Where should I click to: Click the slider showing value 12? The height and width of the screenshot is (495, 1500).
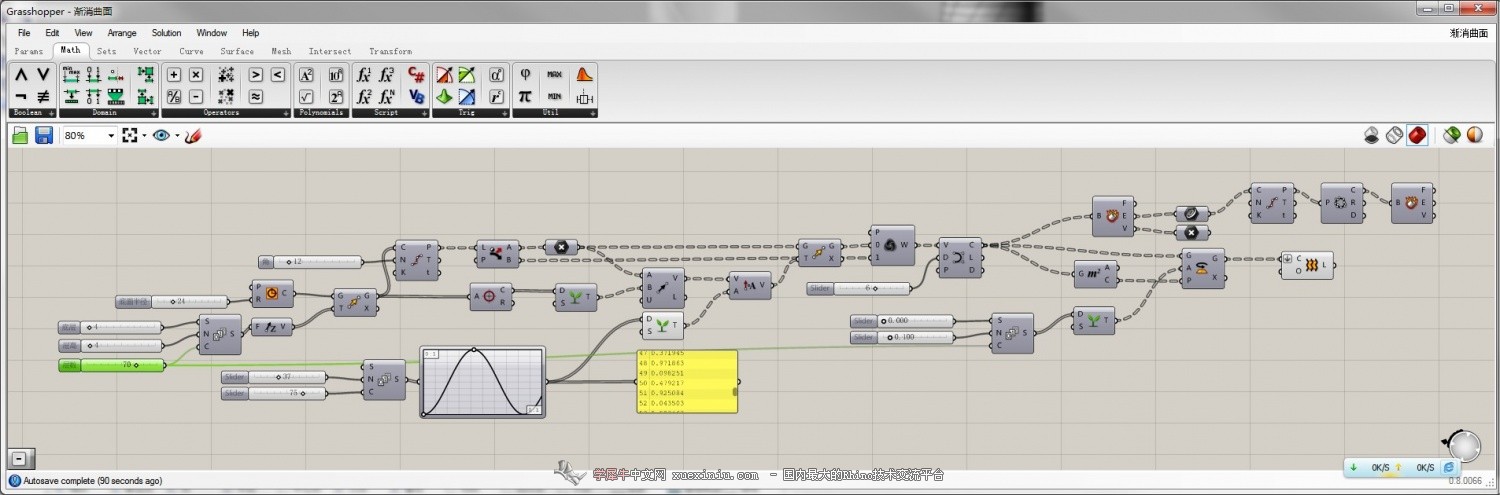(310, 262)
